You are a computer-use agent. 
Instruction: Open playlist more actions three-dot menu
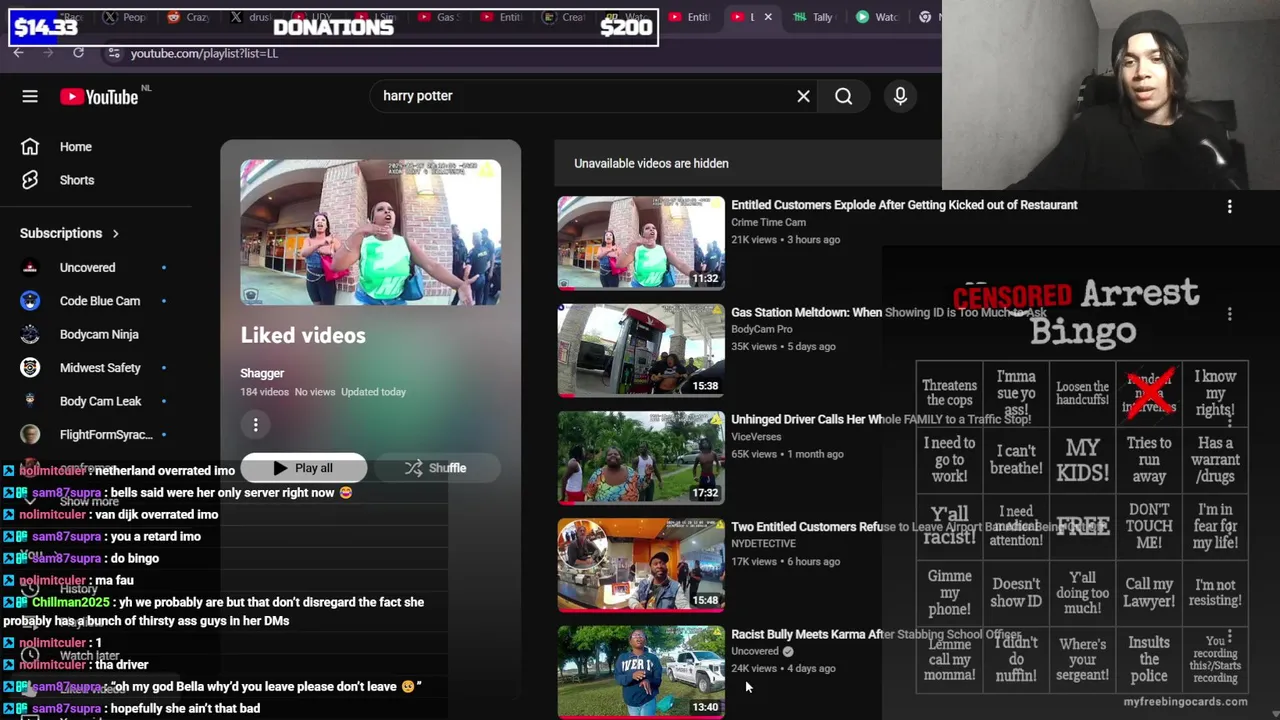(256, 425)
